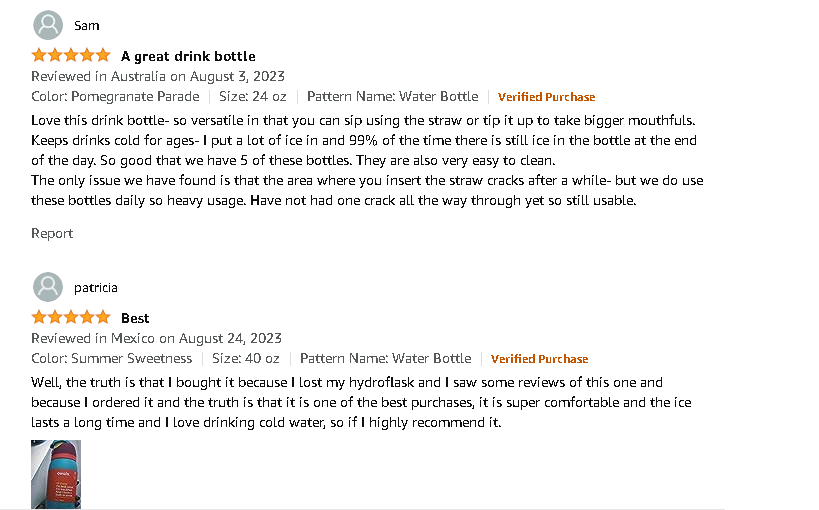
Task: Open the review titled A great drink bottle
Action: 188,56
